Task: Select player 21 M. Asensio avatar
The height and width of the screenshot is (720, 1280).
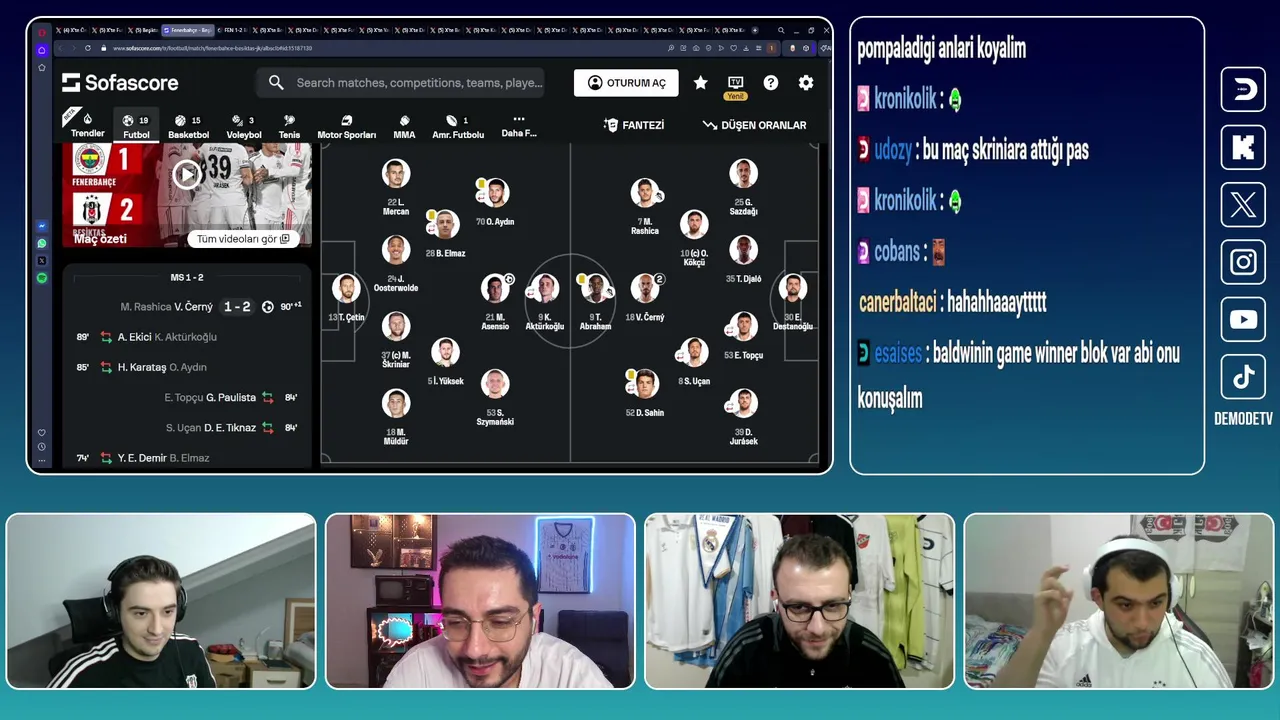Action: (495, 288)
